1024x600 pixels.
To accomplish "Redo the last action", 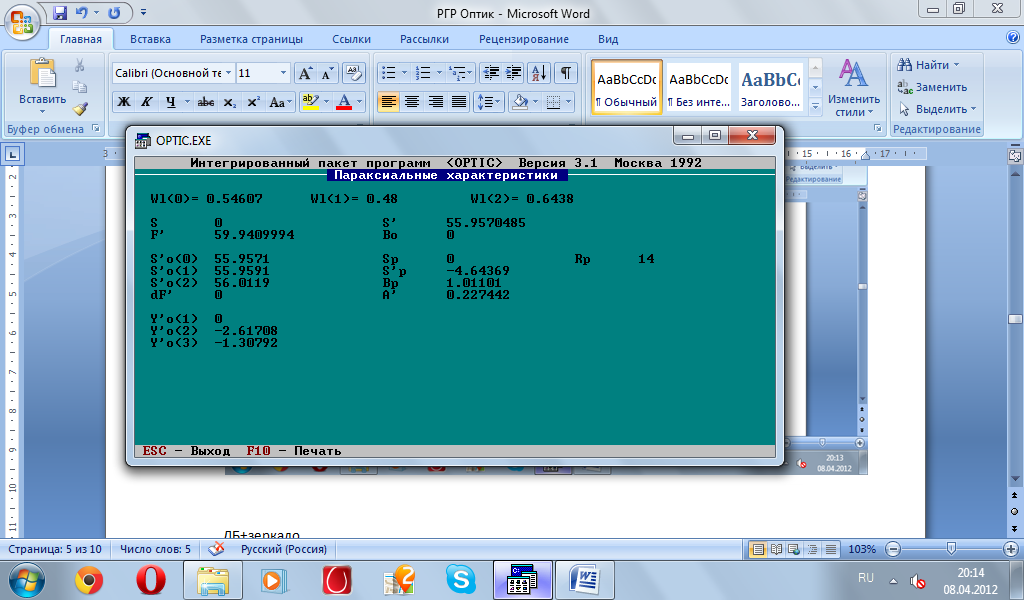I will pos(114,12).
